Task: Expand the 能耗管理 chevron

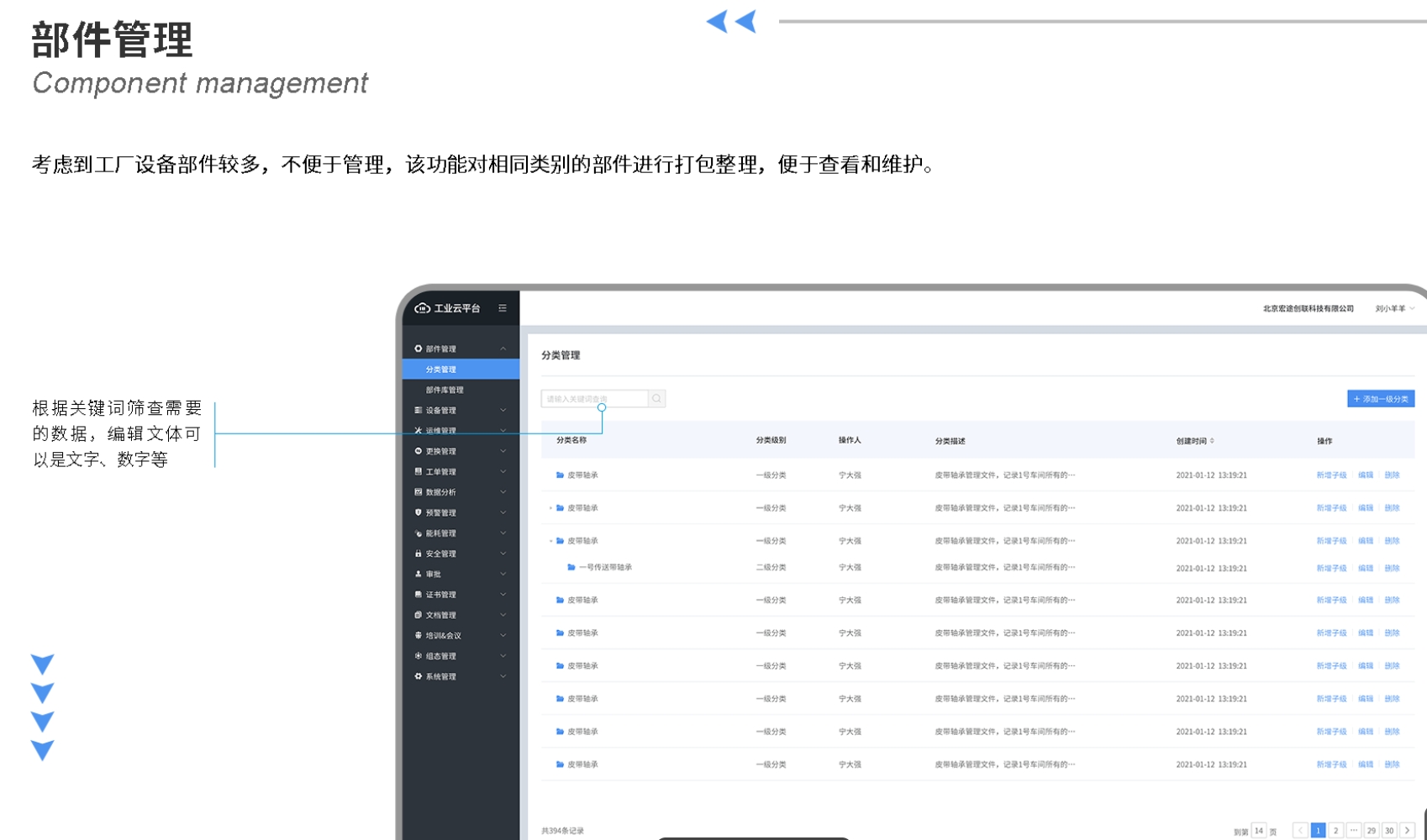Action: [503, 533]
